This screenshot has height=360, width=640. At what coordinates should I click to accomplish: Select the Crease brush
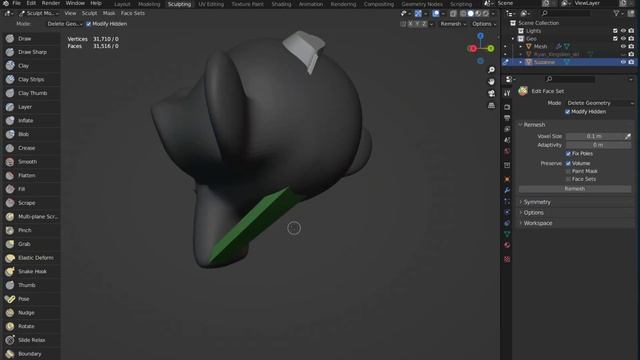coord(32,148)
